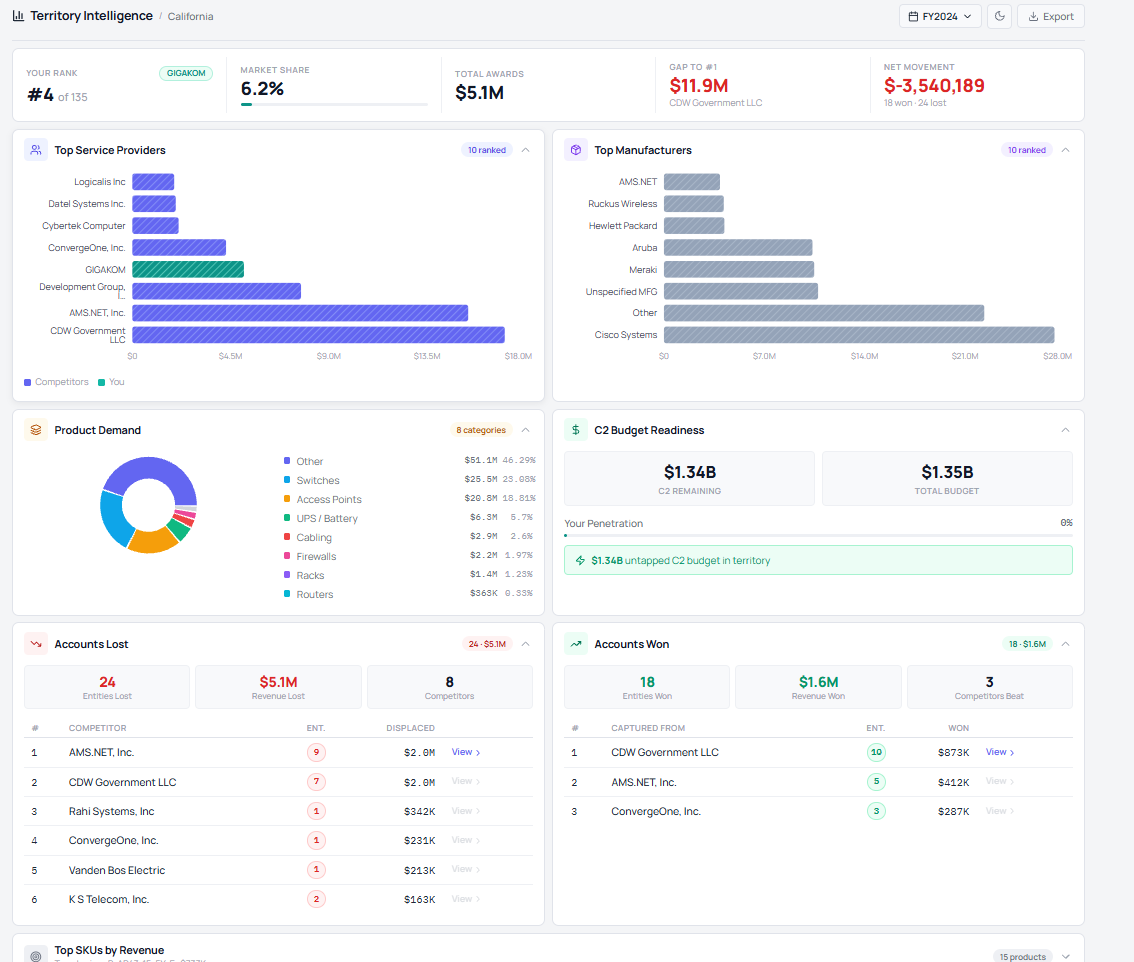This screenshot has height=962, width=1134.
Task: Click the 24 · $5.1M lost badge
Action: (487, 644)
